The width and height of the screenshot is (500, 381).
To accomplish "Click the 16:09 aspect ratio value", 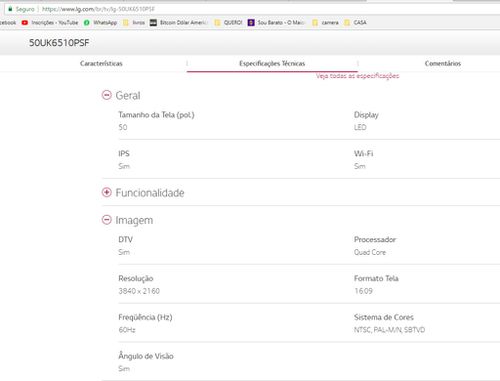I will [363, 291].
